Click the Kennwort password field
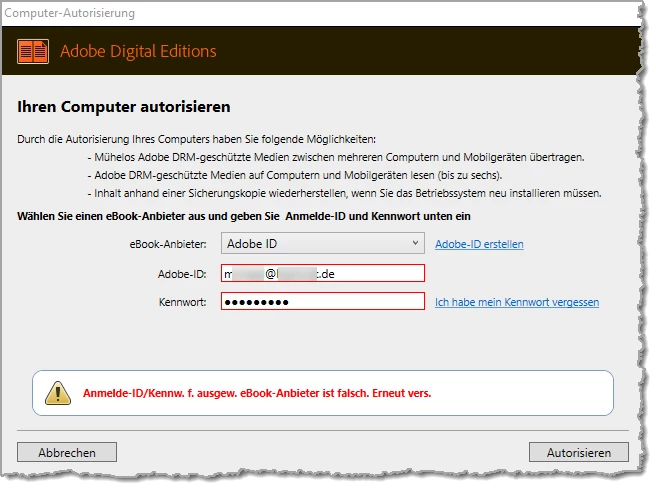This screenshot has height=488, width=656. point(323,301)
